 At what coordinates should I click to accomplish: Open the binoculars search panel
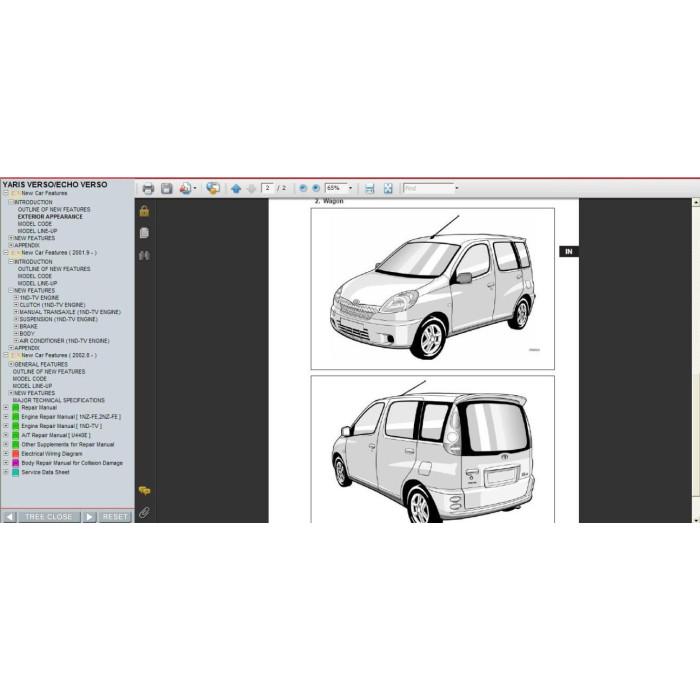144,255
